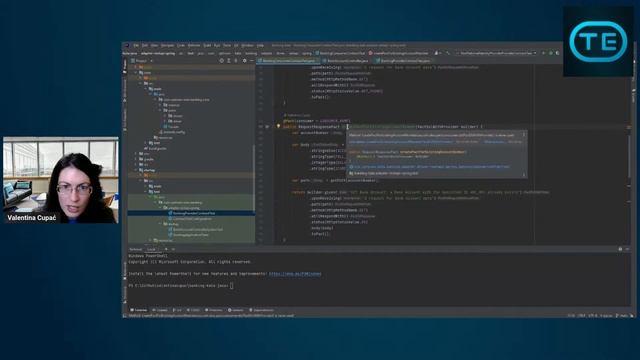The image size is (640, 360).
Task: Open the Terminal tool window button in bottom bar
Action: (139, 310)
